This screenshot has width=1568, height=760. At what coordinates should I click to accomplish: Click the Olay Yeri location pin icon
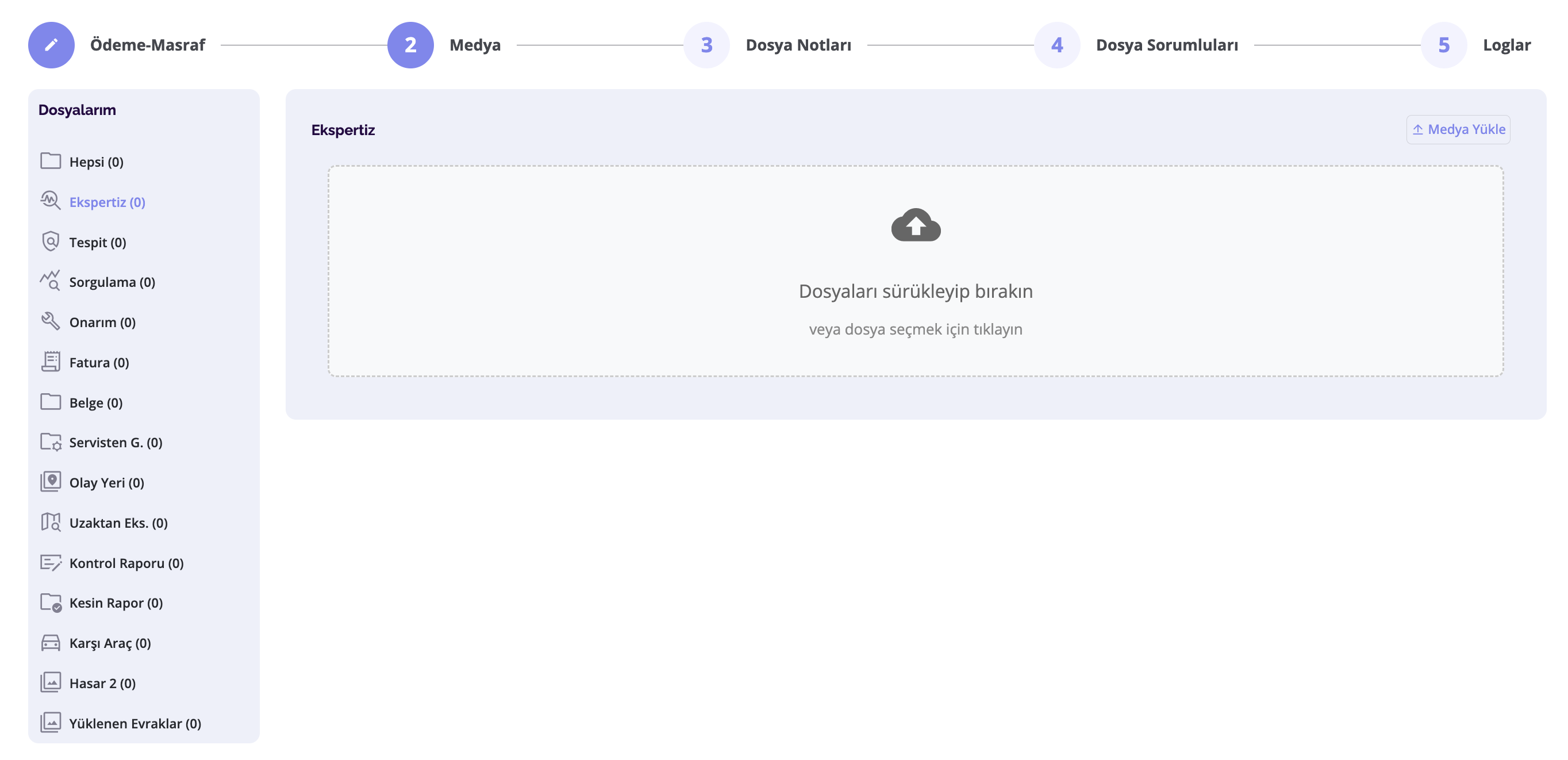coord(51,482)
